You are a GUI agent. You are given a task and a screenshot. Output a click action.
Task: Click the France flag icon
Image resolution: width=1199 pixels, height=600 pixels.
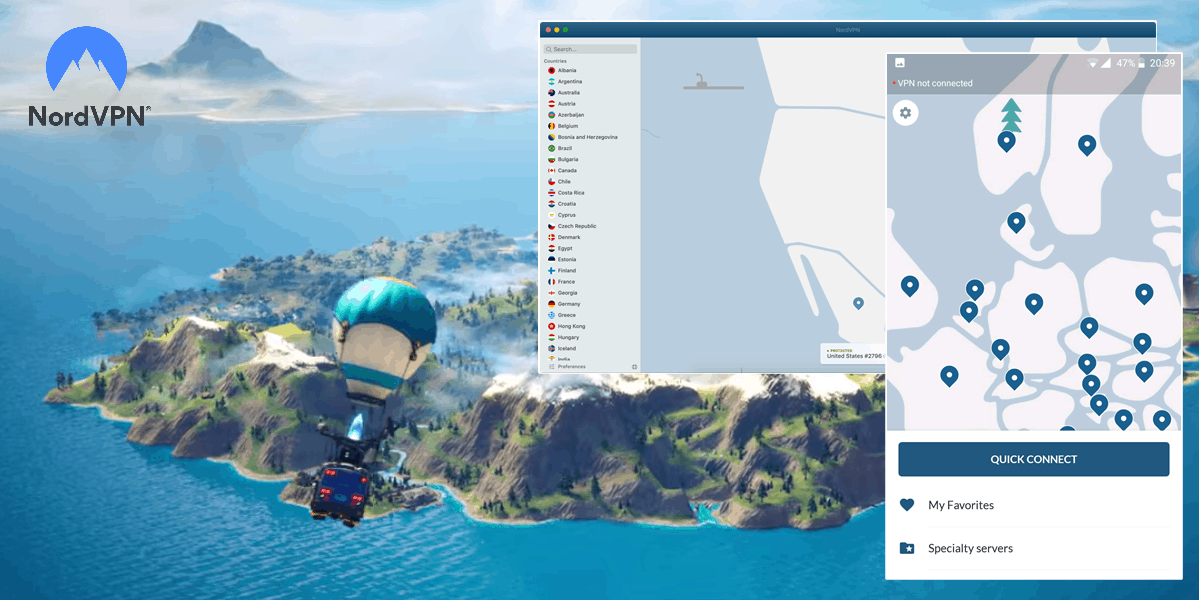click(x=551, y=281)
